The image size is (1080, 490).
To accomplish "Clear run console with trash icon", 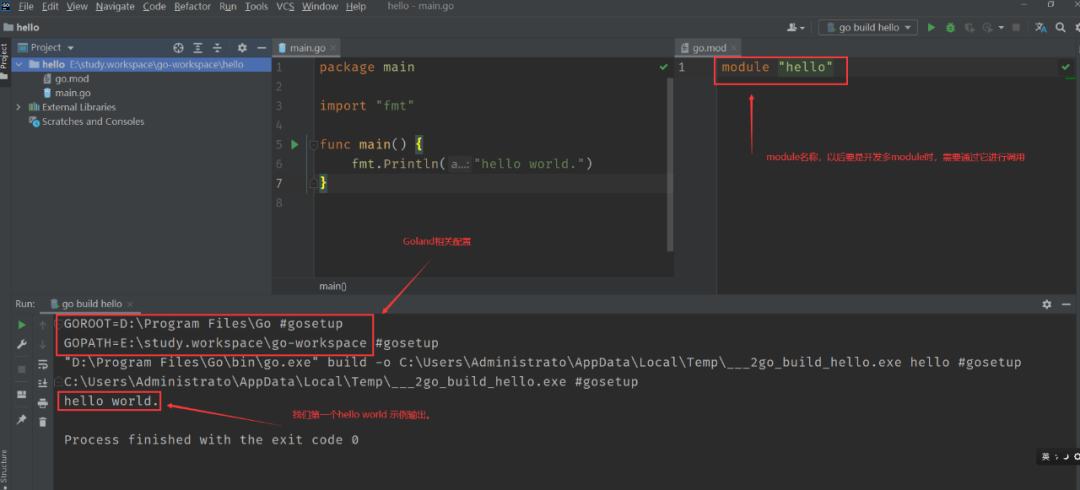I will [42, 421].
